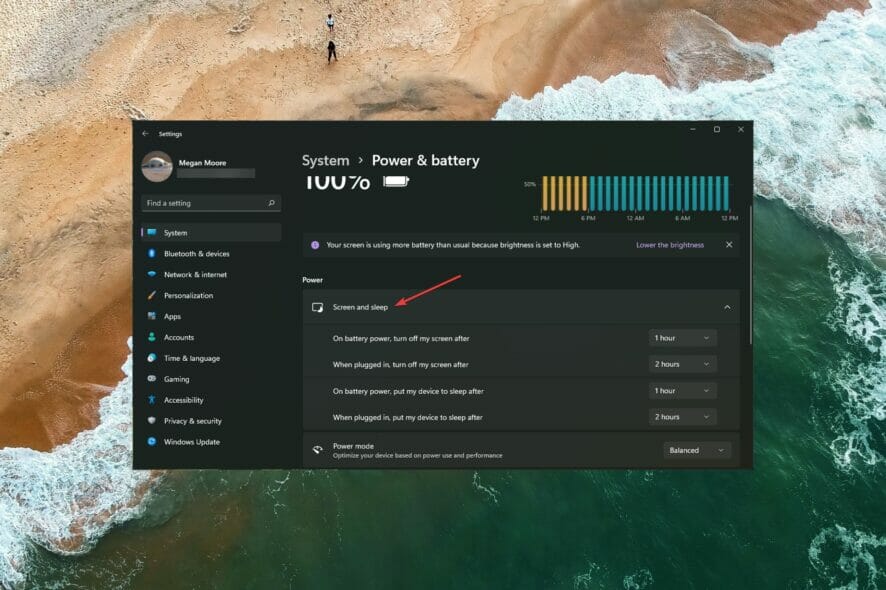Select the Accounts person icon
Image resolution: width=886 pixels, height=590 pixels.
click(x=152, y=337)
